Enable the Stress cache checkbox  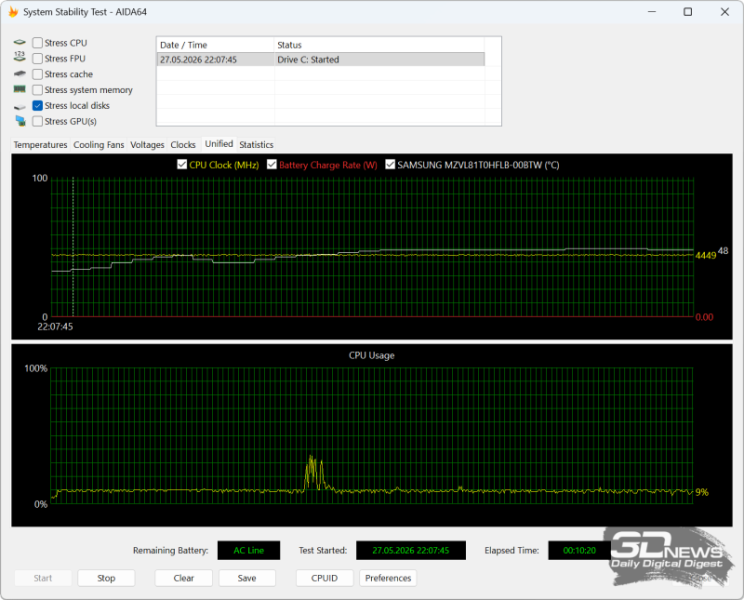(37, 74)
